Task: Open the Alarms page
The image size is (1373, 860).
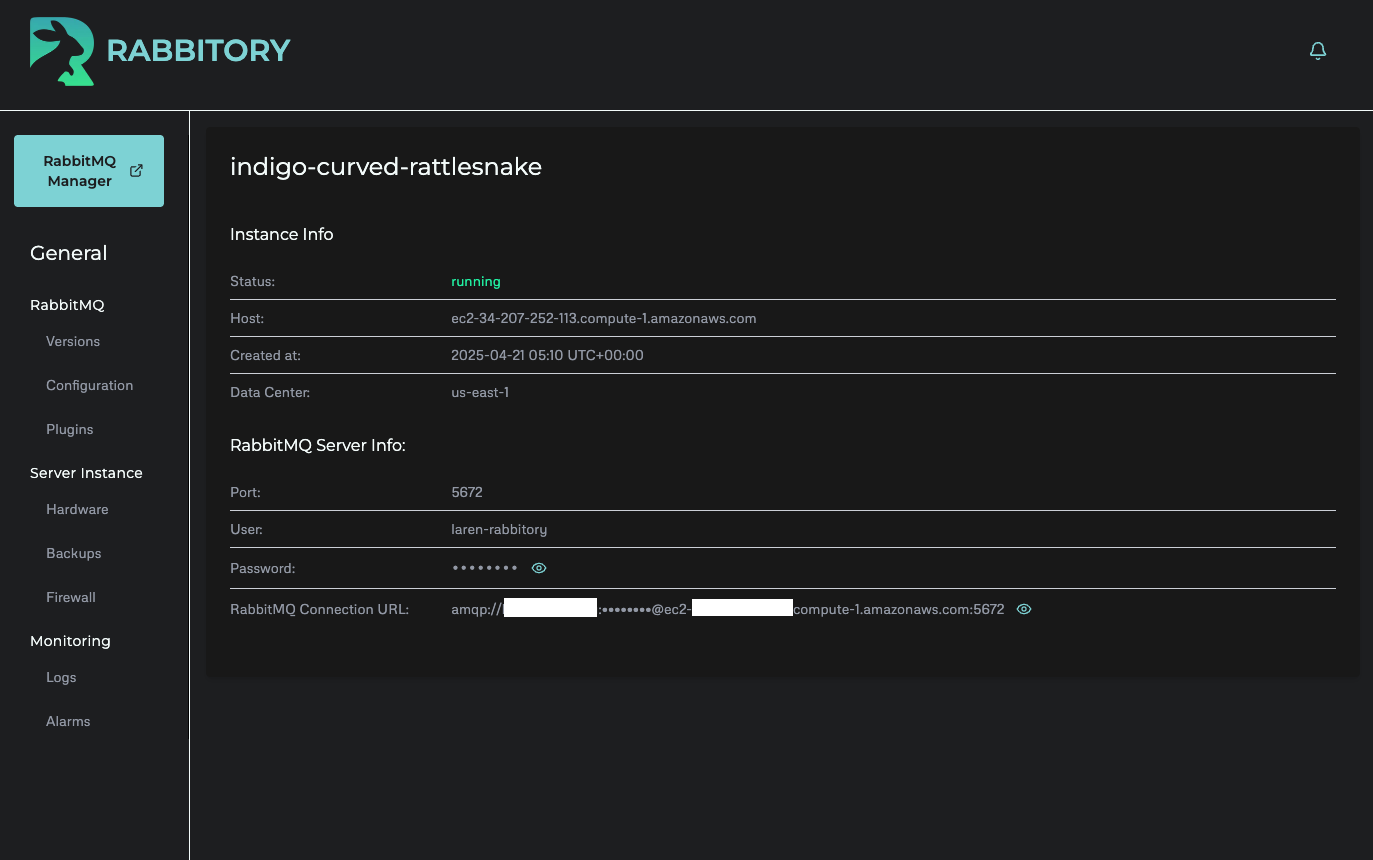Action: pos(68,721)
